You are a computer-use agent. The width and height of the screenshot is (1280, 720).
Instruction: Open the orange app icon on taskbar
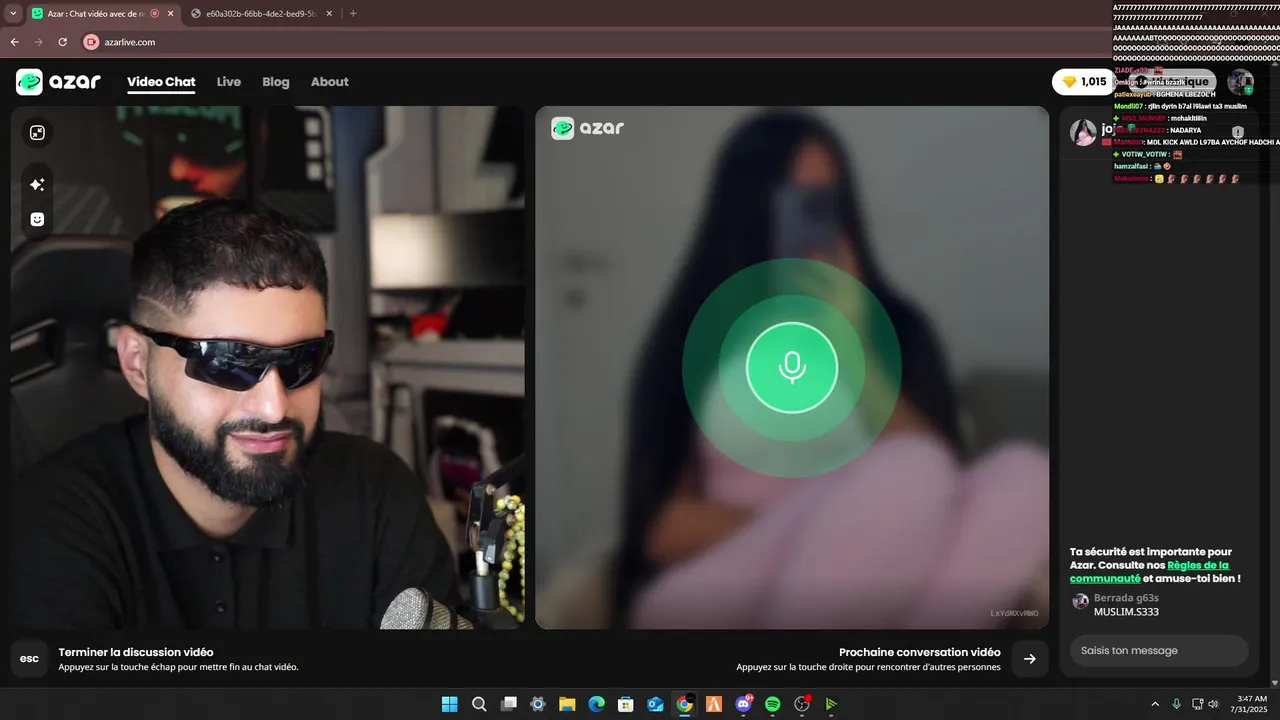(x=714, y=704)
